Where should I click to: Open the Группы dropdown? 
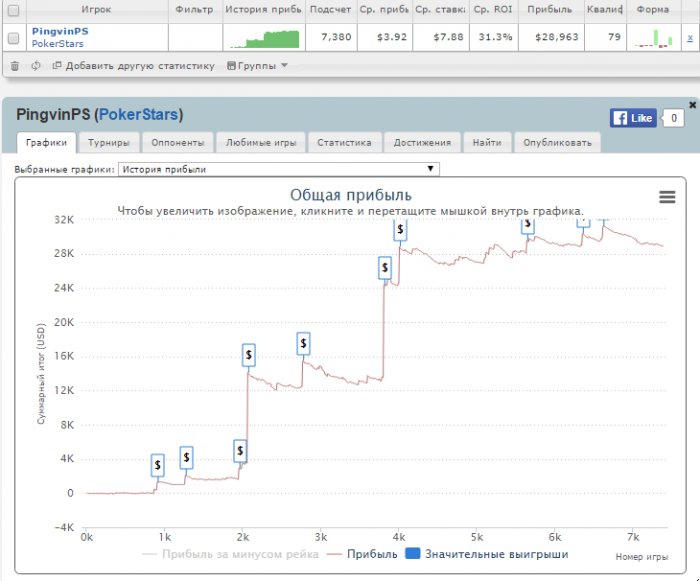(257, 66)
